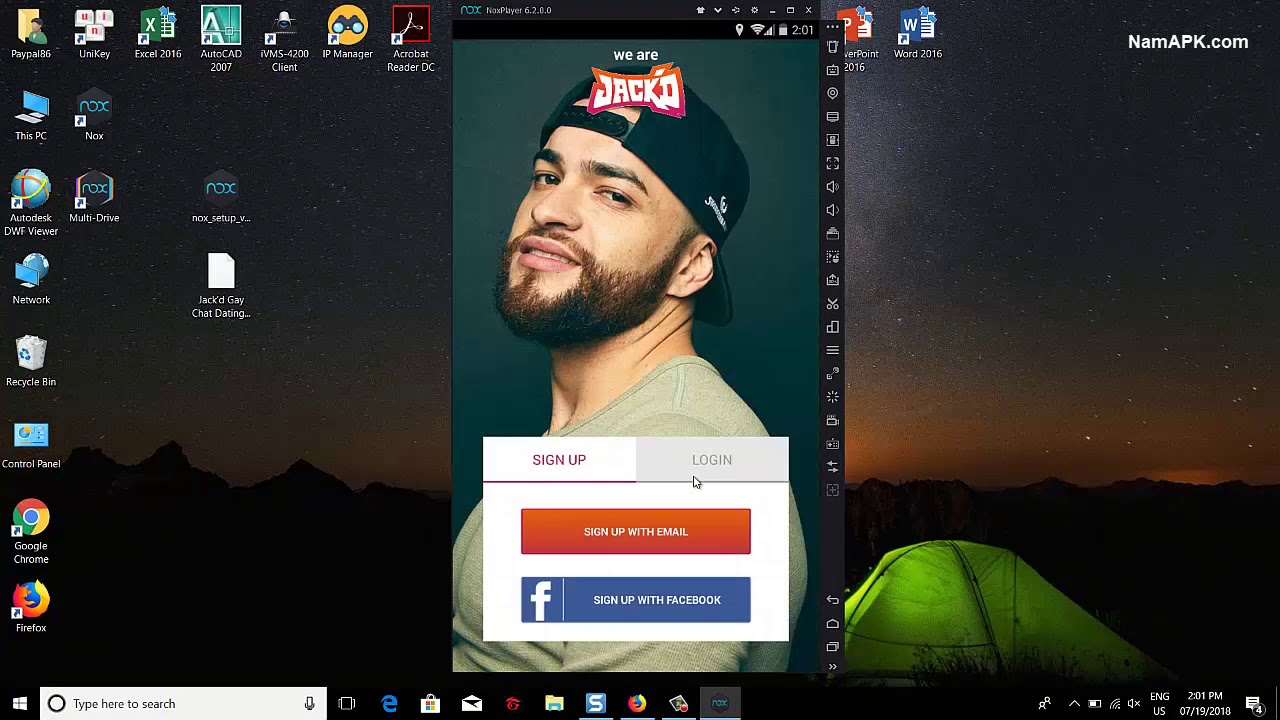1280x720 pixels.
Task: Open Nox system settings gear in title bar
Action: tap(754, 10)
